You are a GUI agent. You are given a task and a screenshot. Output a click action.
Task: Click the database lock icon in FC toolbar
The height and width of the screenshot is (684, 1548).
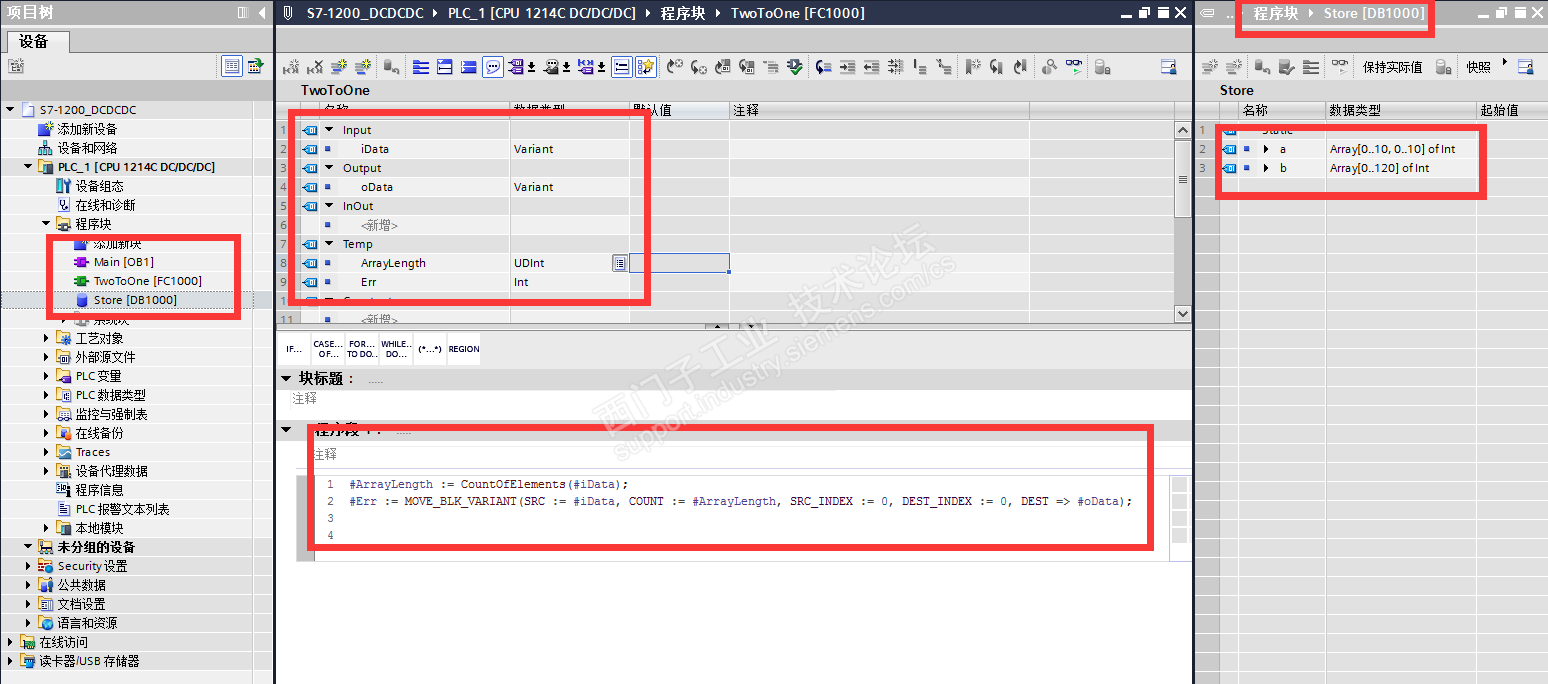point(1101,67)
